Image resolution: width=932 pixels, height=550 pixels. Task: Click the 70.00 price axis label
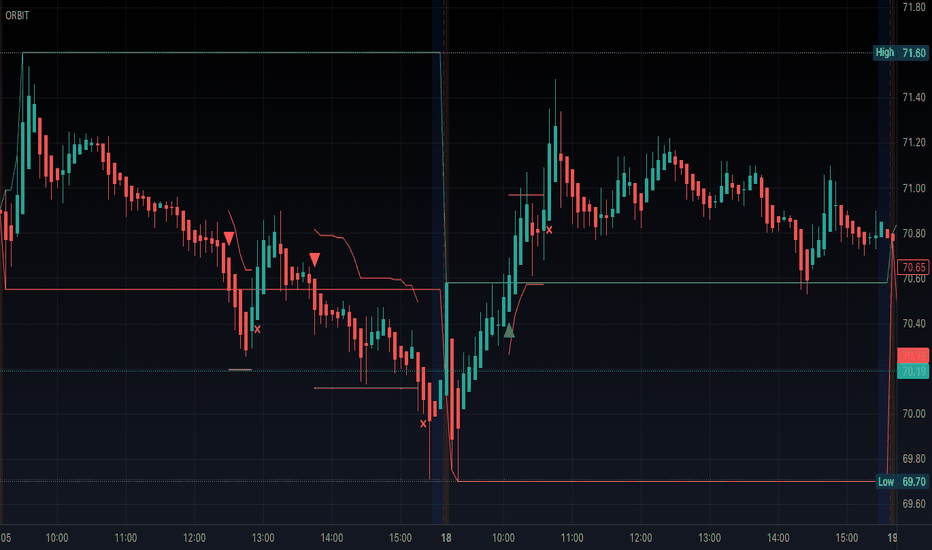pos(914,413)
